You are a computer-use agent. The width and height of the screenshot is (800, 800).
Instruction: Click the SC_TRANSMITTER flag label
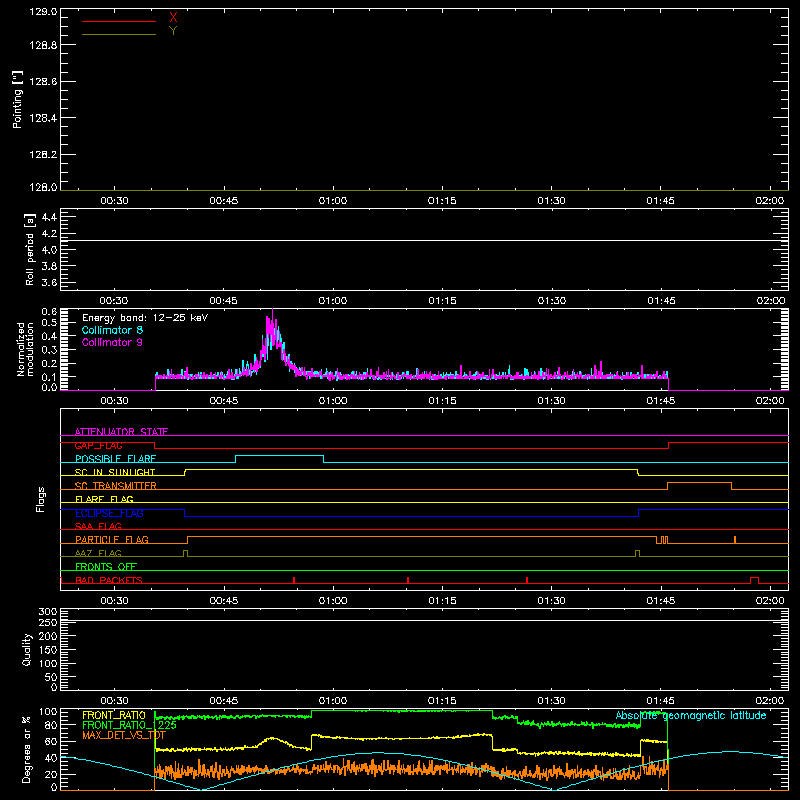point(116,486)
